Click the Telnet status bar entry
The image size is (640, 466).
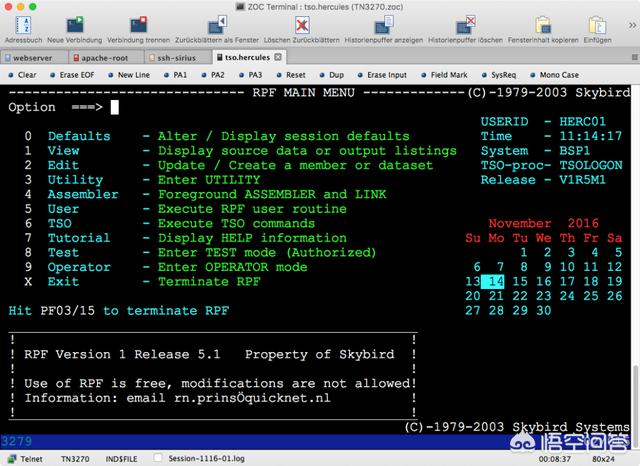point(26,459)
